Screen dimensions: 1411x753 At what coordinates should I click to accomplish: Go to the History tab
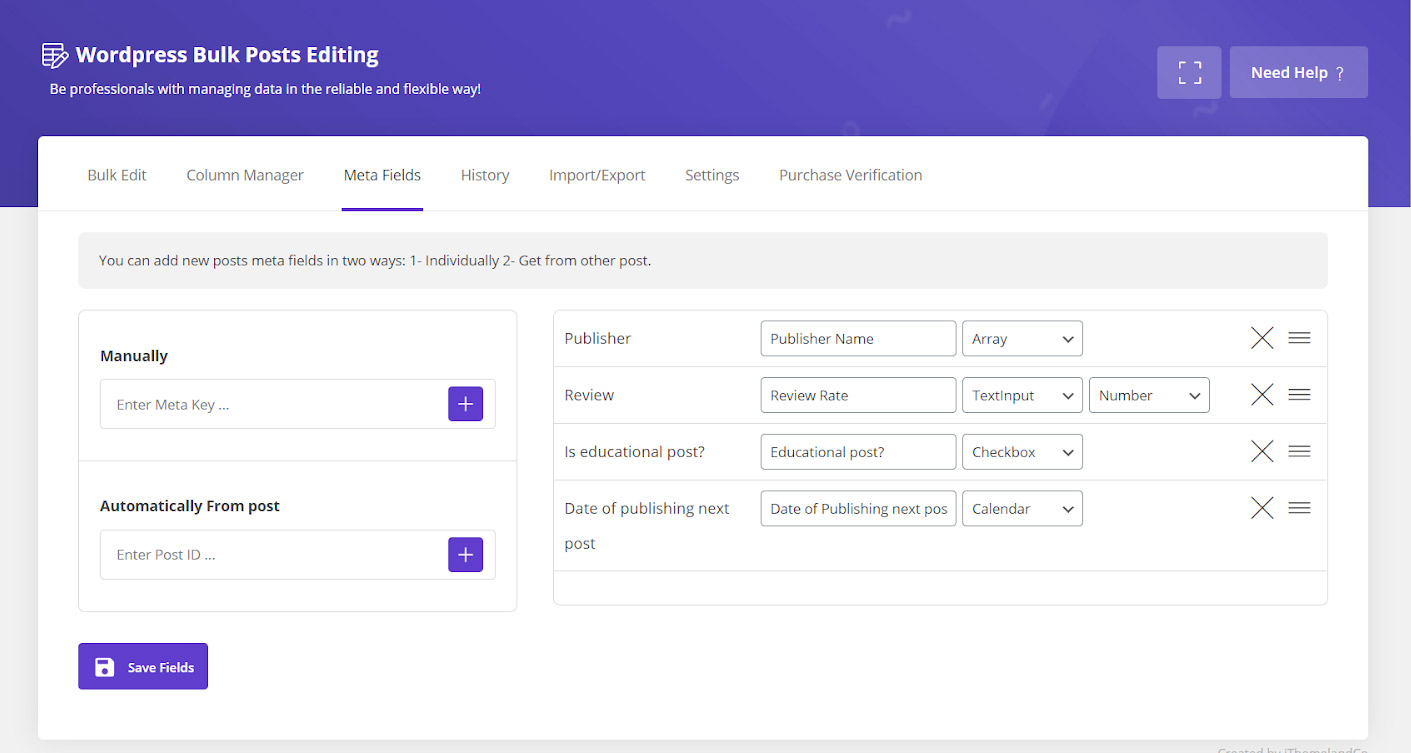click(485, 175)
